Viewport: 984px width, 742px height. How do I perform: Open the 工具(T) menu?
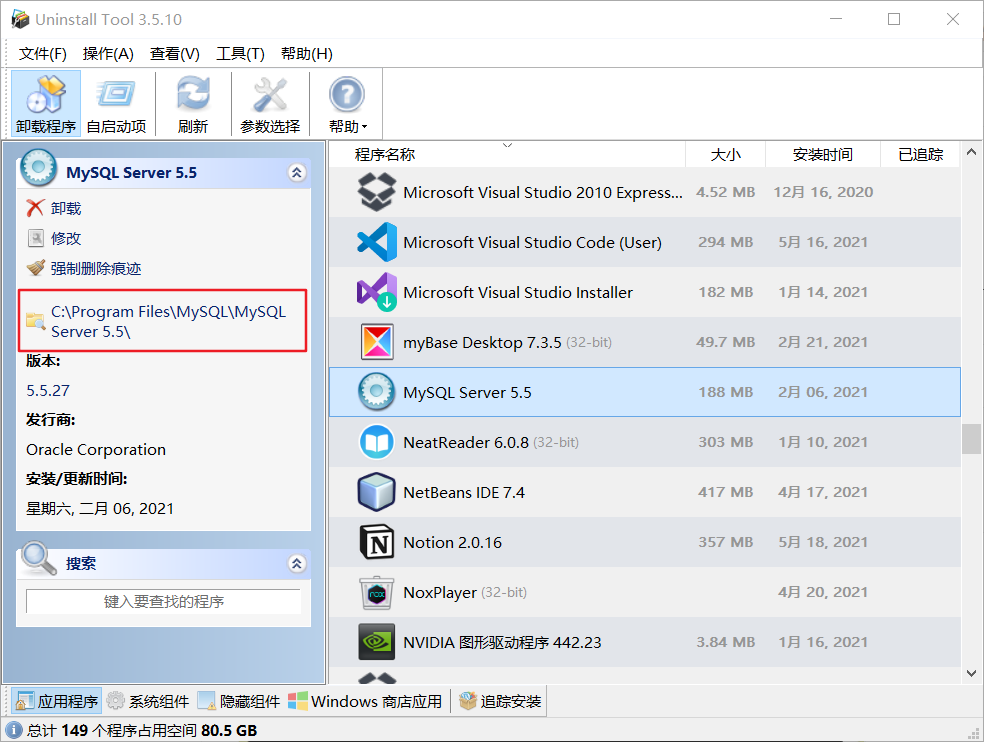tap(240, 54)
